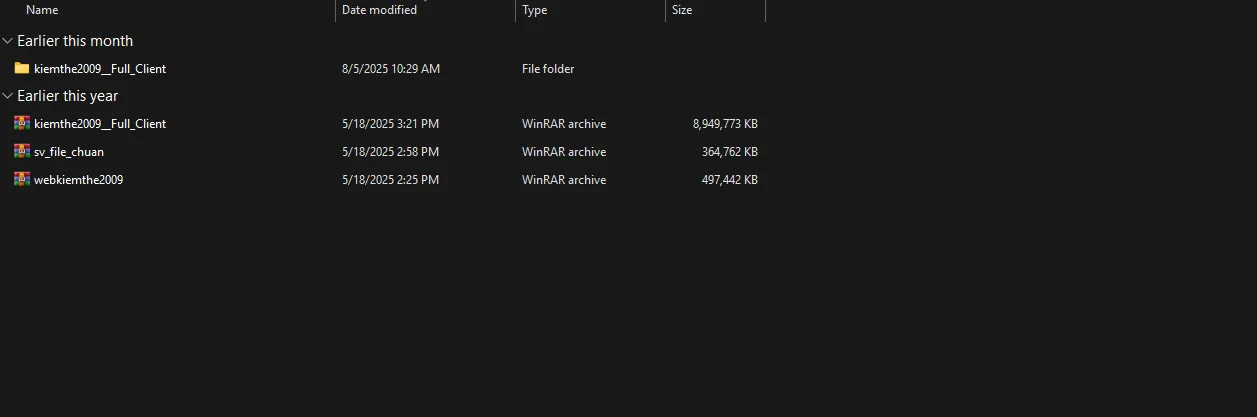
Task: Click the File folder type cell
Action: (548, 69)
